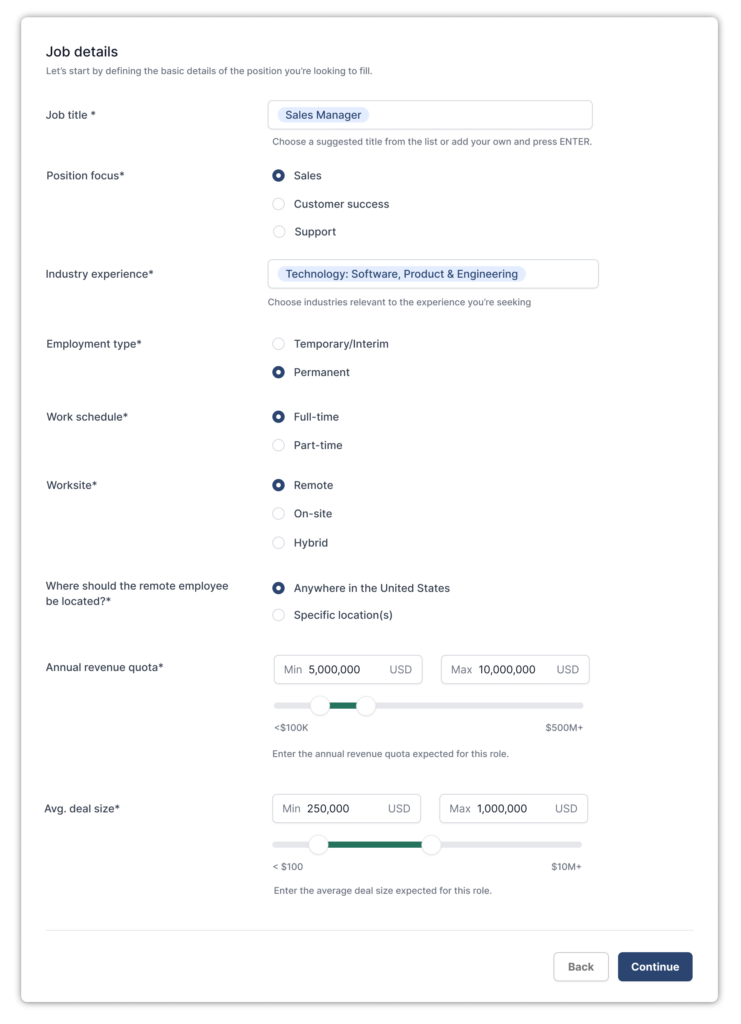Click the Back button
Viewport: 741px width, 1024px height.
pyautogui.click(x=581, y=966)
